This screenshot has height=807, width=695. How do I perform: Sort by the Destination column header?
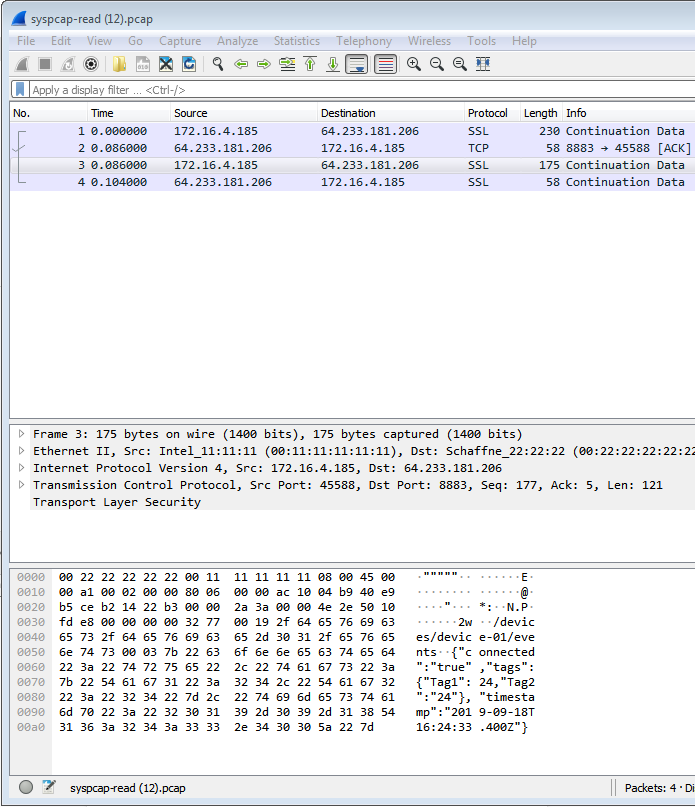coord(391,113)
